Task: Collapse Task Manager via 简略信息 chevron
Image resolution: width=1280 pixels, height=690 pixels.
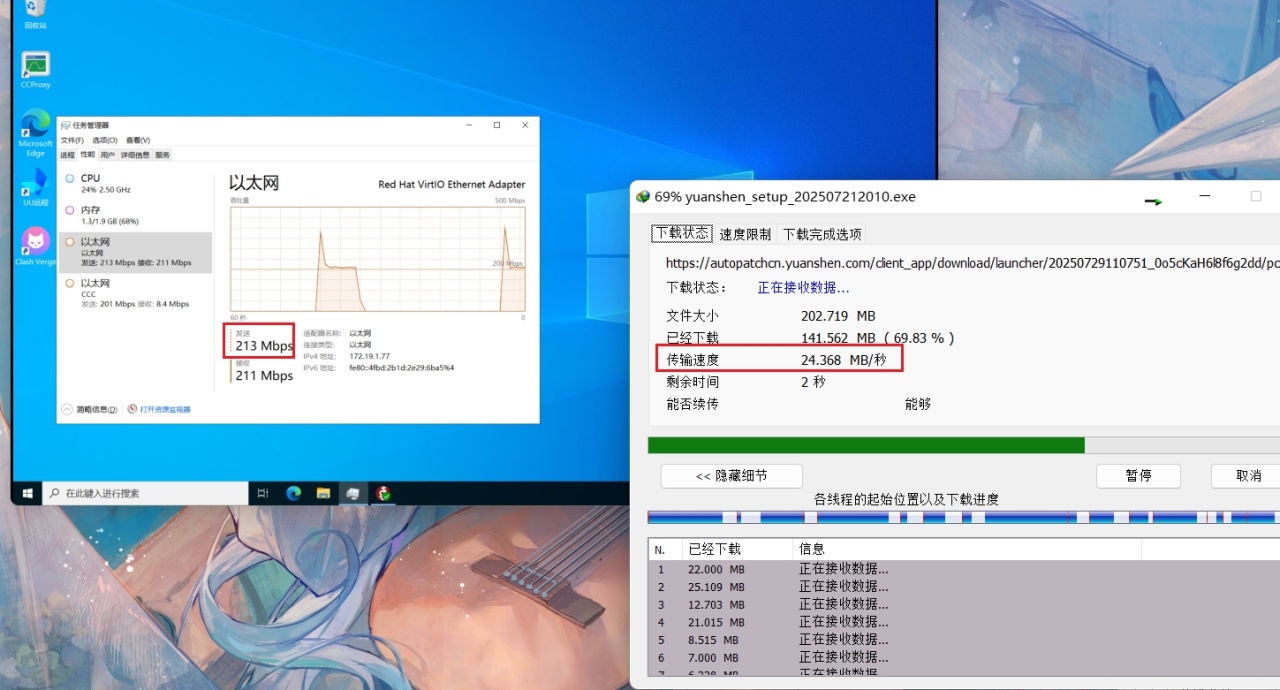Action: click(x=67, y=409)
